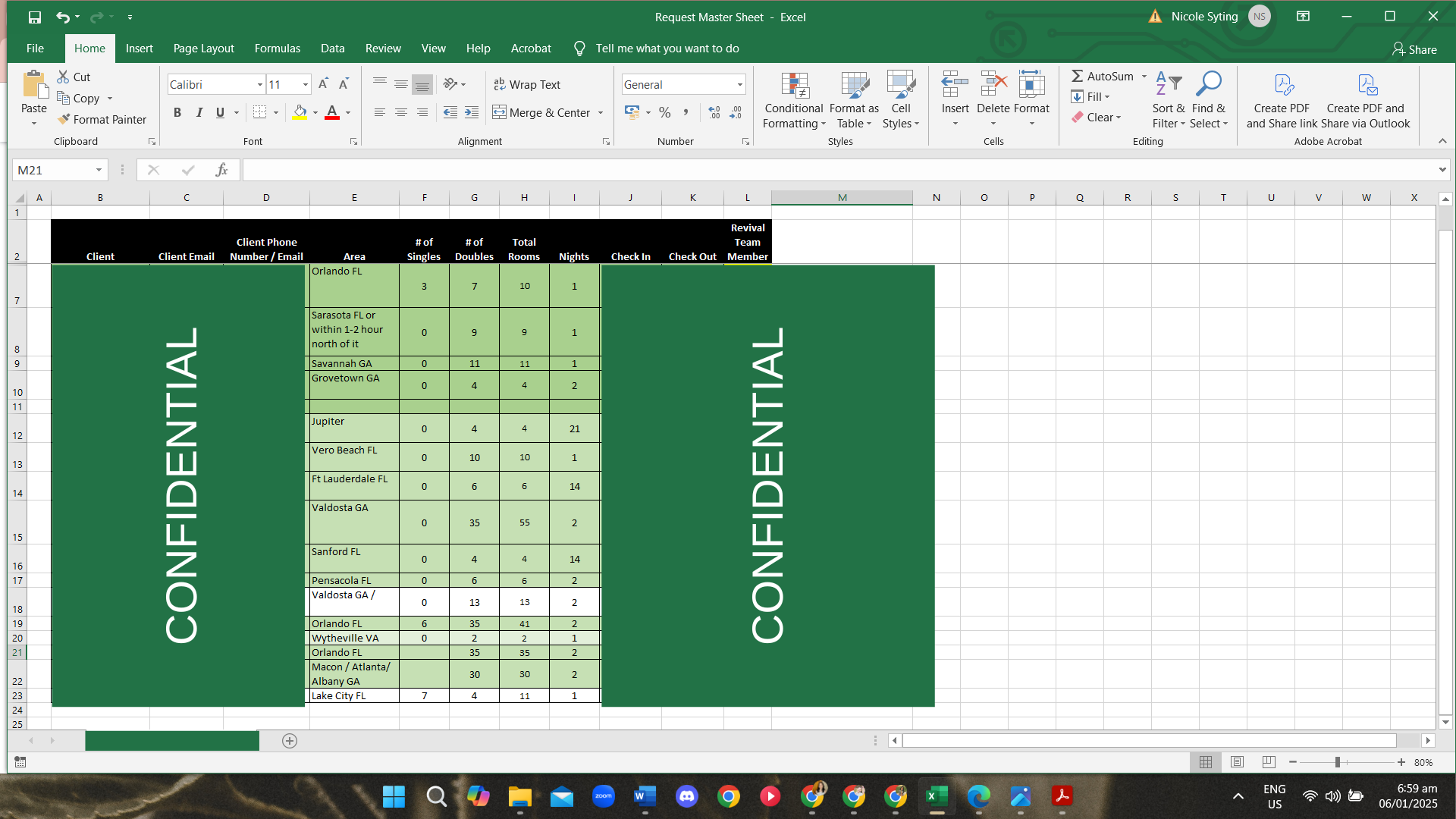
Task: Toggle Wrap Text on
Action: (527, 84)
